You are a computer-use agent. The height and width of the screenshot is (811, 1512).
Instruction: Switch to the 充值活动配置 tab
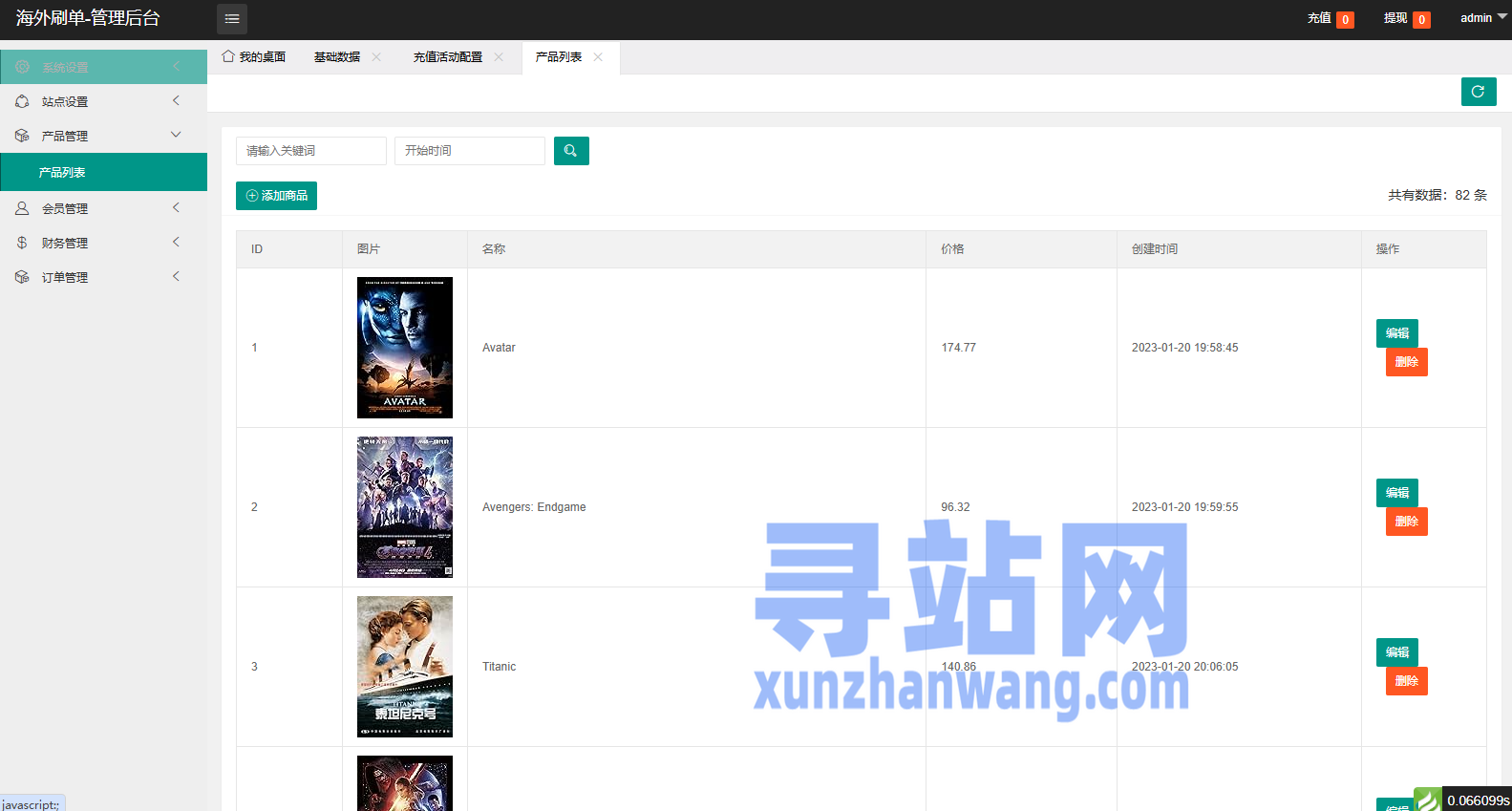pos(448,57)
